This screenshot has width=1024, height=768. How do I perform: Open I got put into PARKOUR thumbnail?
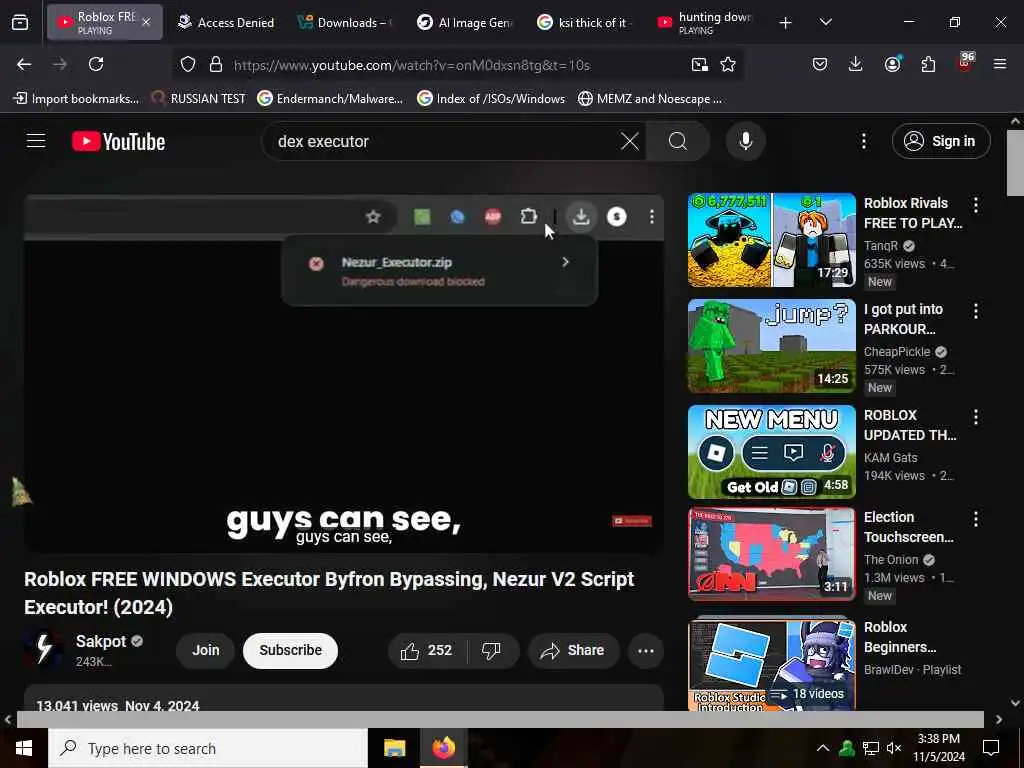(771, 345)
